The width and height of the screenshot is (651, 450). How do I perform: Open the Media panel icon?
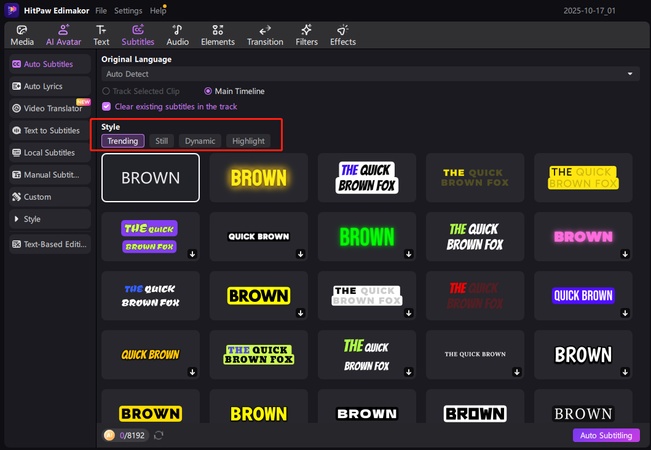[22, 30]
